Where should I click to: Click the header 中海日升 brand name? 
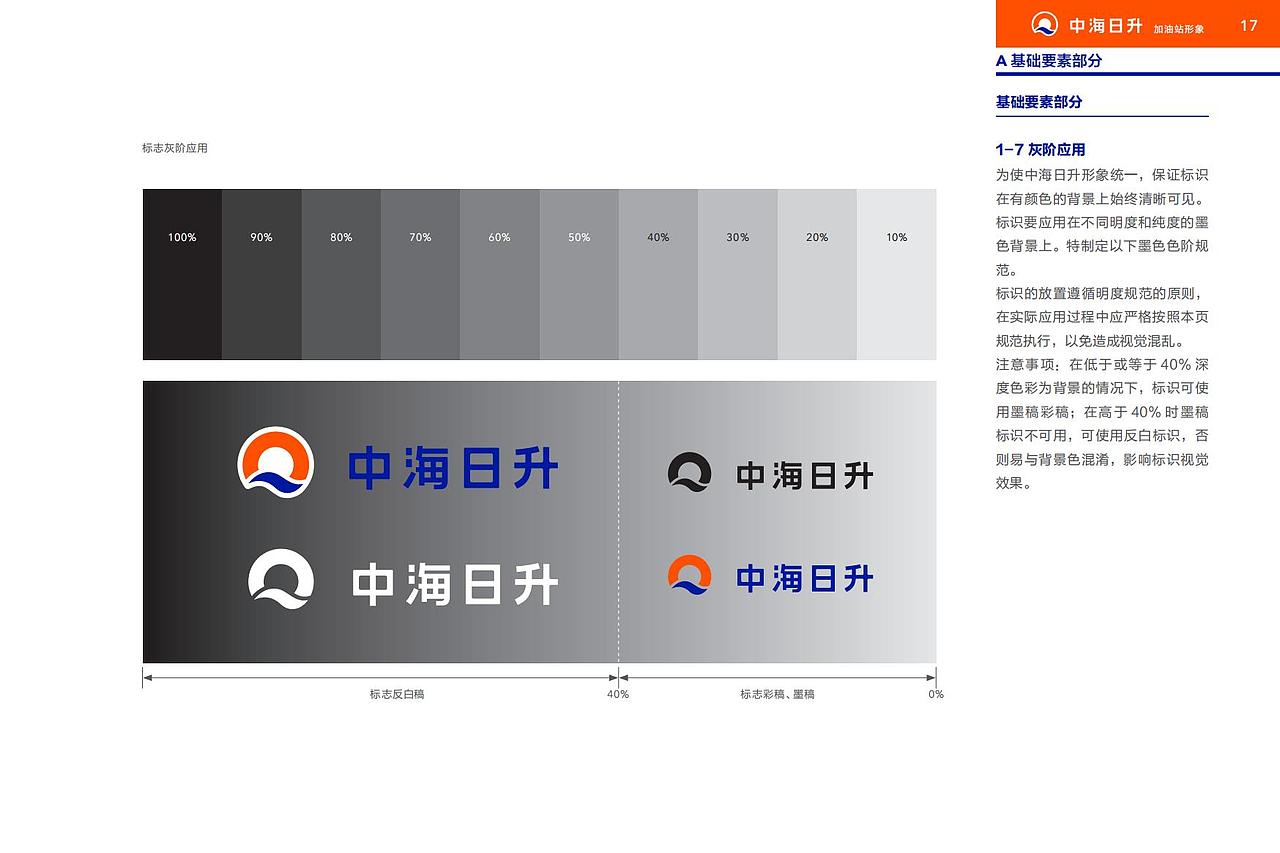(1105, 26)
